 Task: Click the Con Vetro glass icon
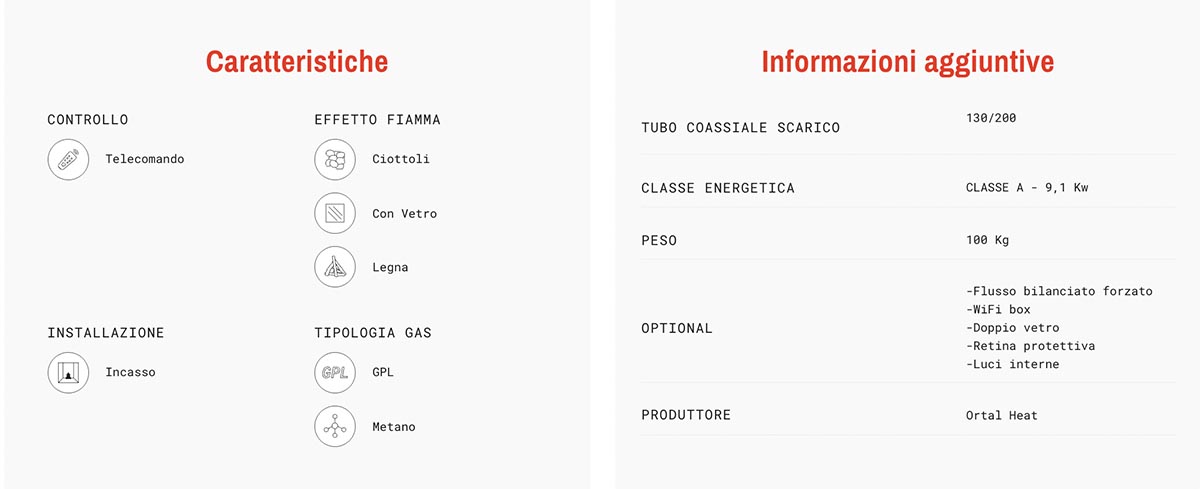[335, 214]
